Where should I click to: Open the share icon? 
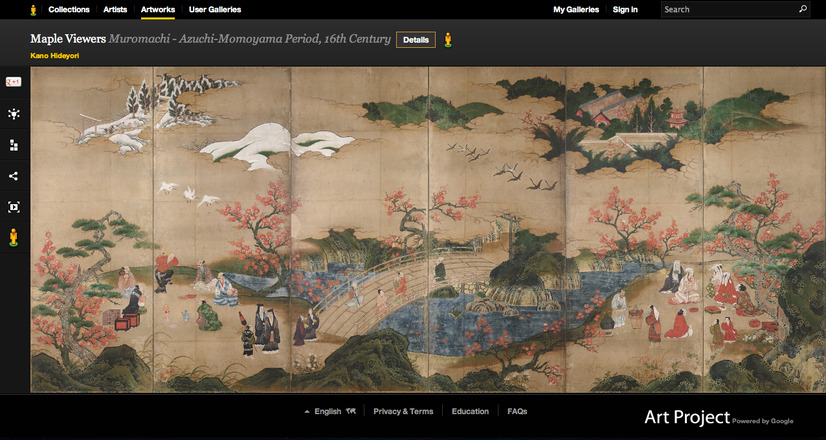(x=14, y=176)
